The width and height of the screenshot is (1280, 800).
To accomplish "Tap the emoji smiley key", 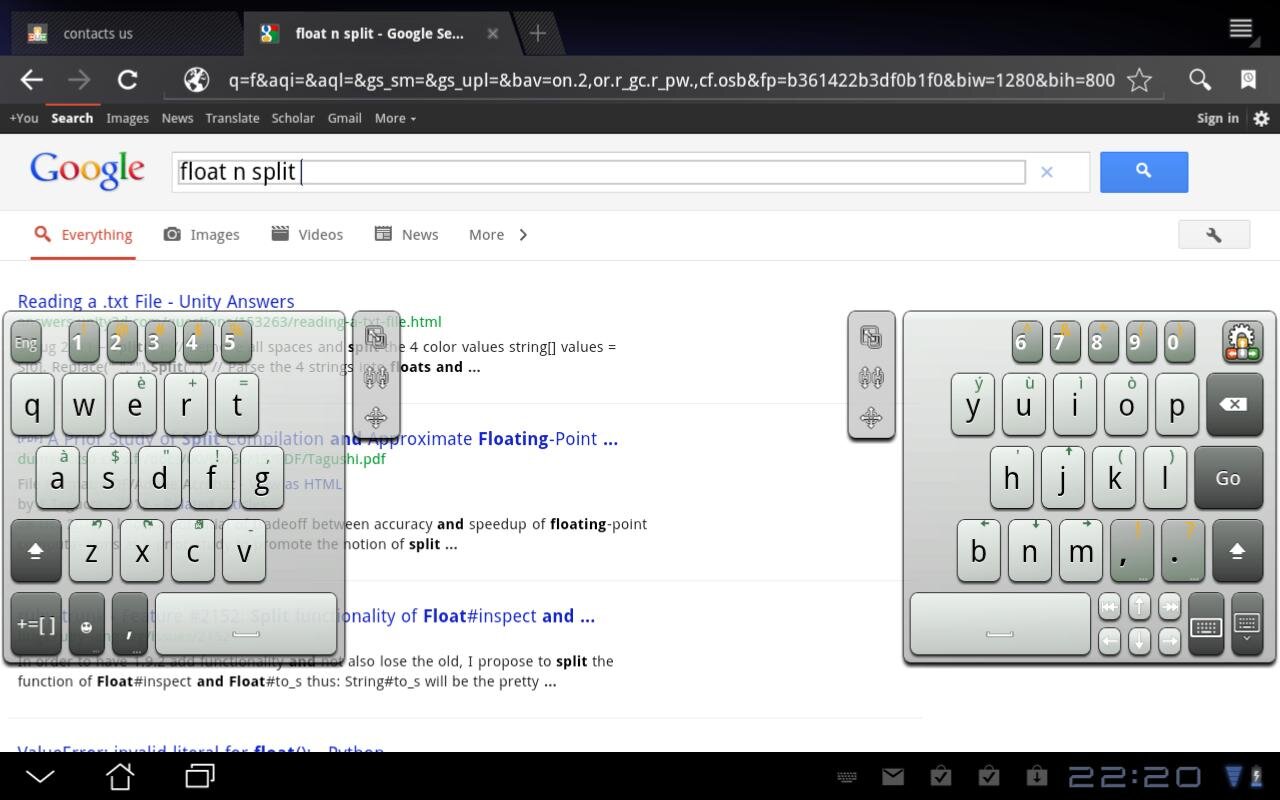I will 87,626.
